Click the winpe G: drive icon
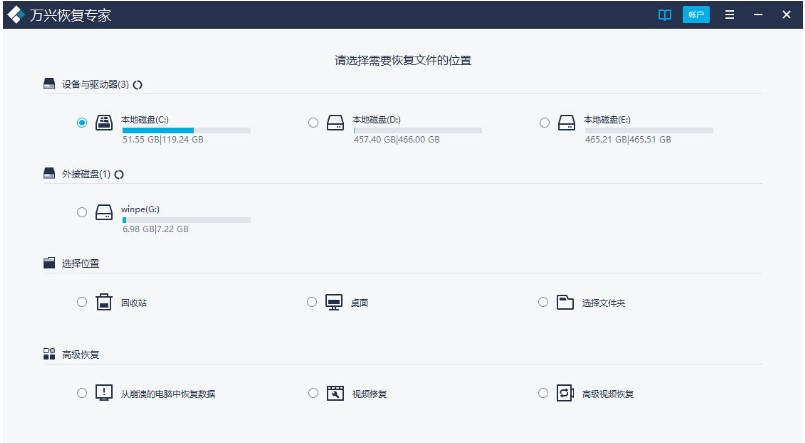The width and height of the screenshot is (805, 443). [104, 212]
